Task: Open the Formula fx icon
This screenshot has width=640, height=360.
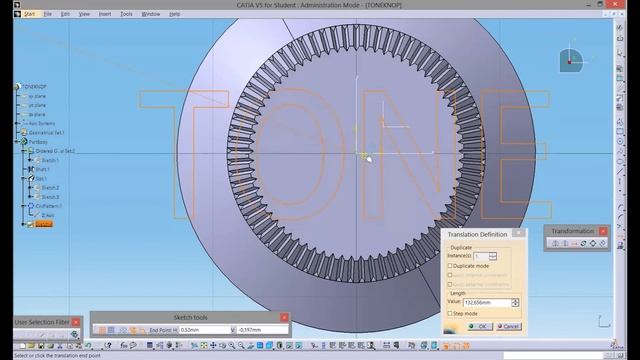Action: pos(124,345)
